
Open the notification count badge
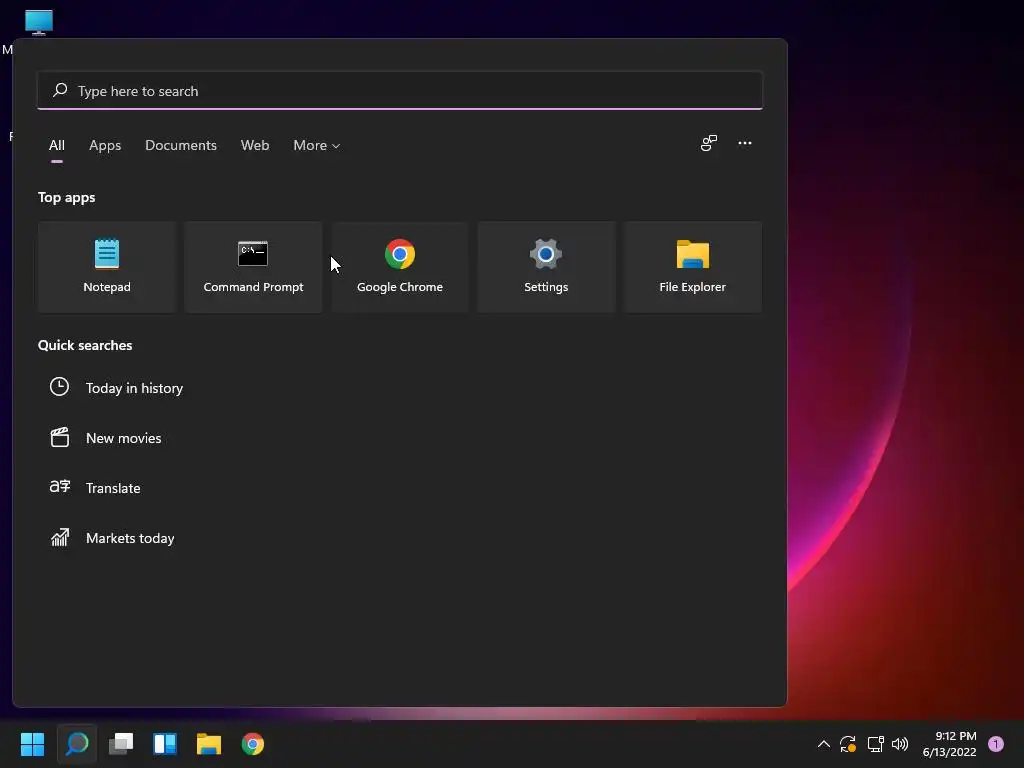[x=996, y=744]
